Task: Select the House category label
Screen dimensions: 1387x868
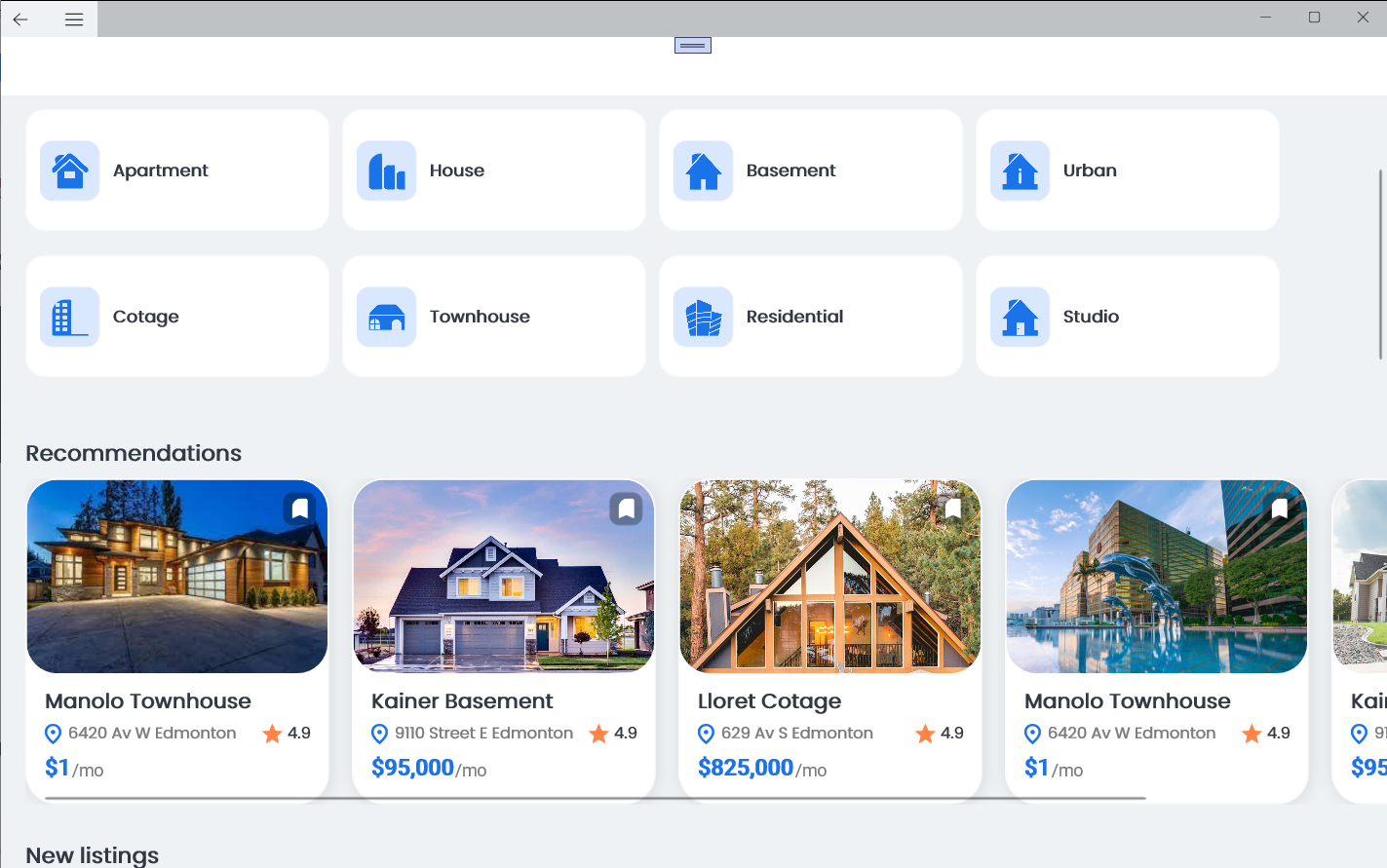Action: click(457, 170)
